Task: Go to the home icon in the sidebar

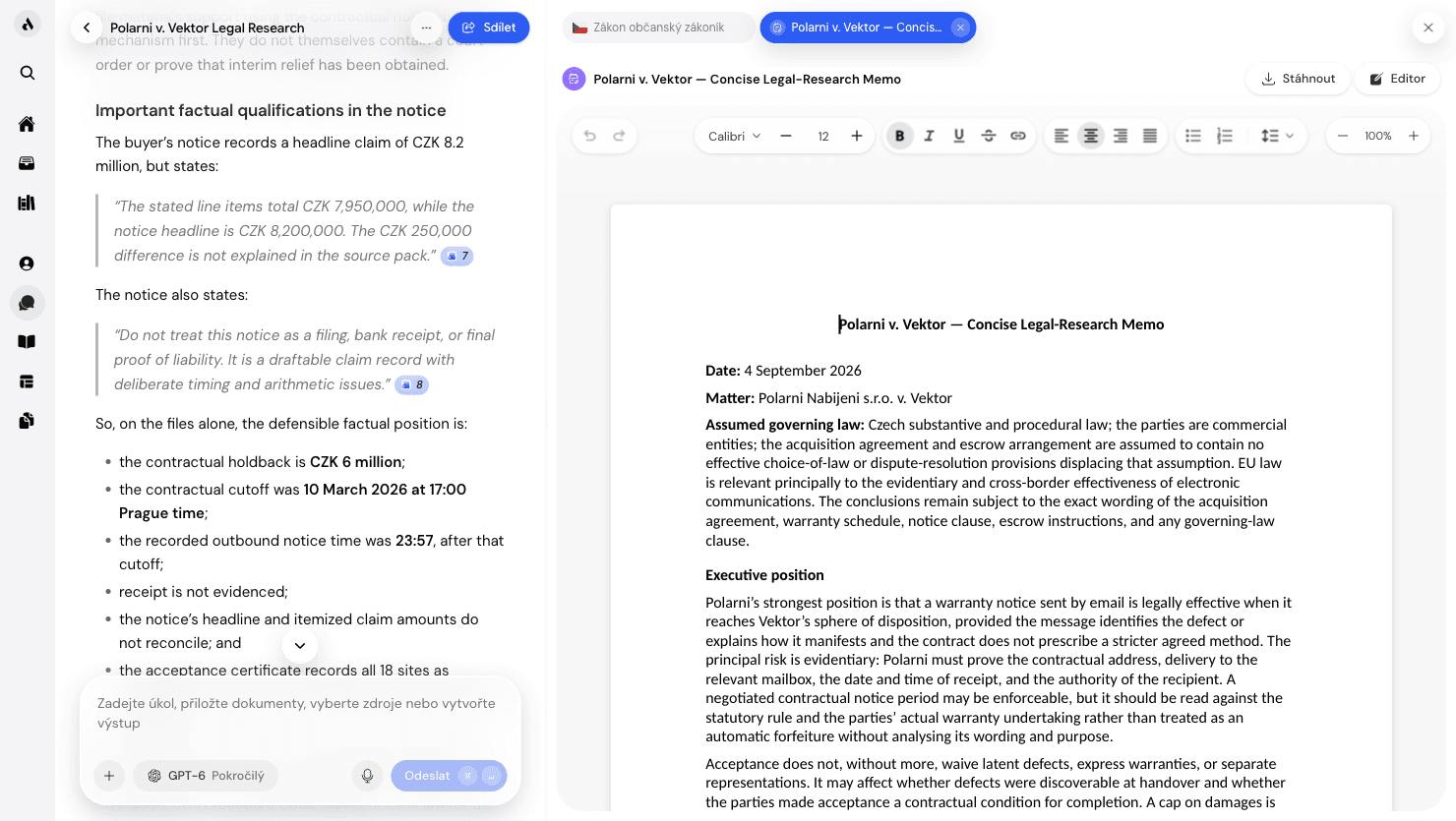Action: pyautogui.click(x=28, y=124)
